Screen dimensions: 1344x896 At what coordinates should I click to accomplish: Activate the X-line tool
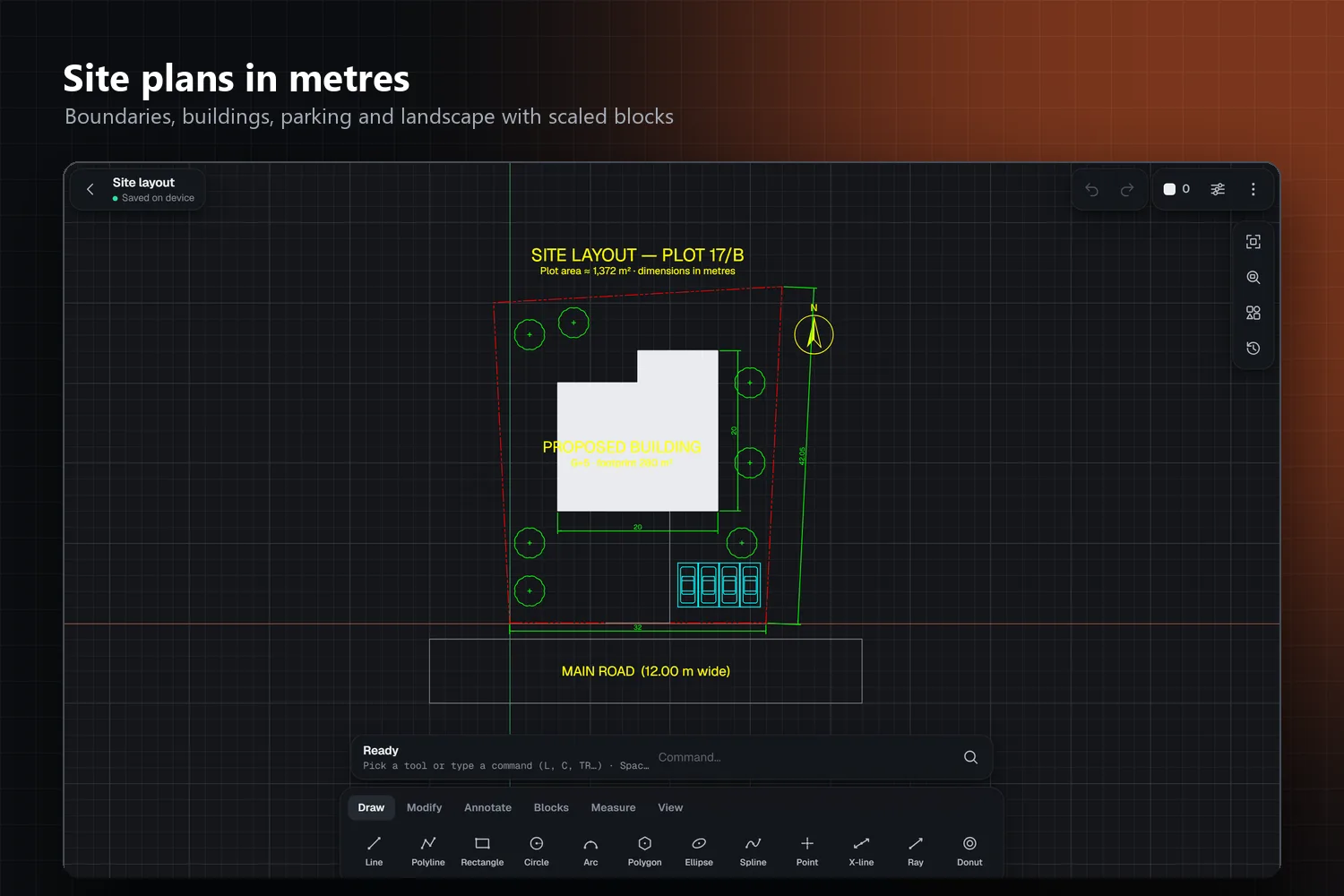pos(861,851)
